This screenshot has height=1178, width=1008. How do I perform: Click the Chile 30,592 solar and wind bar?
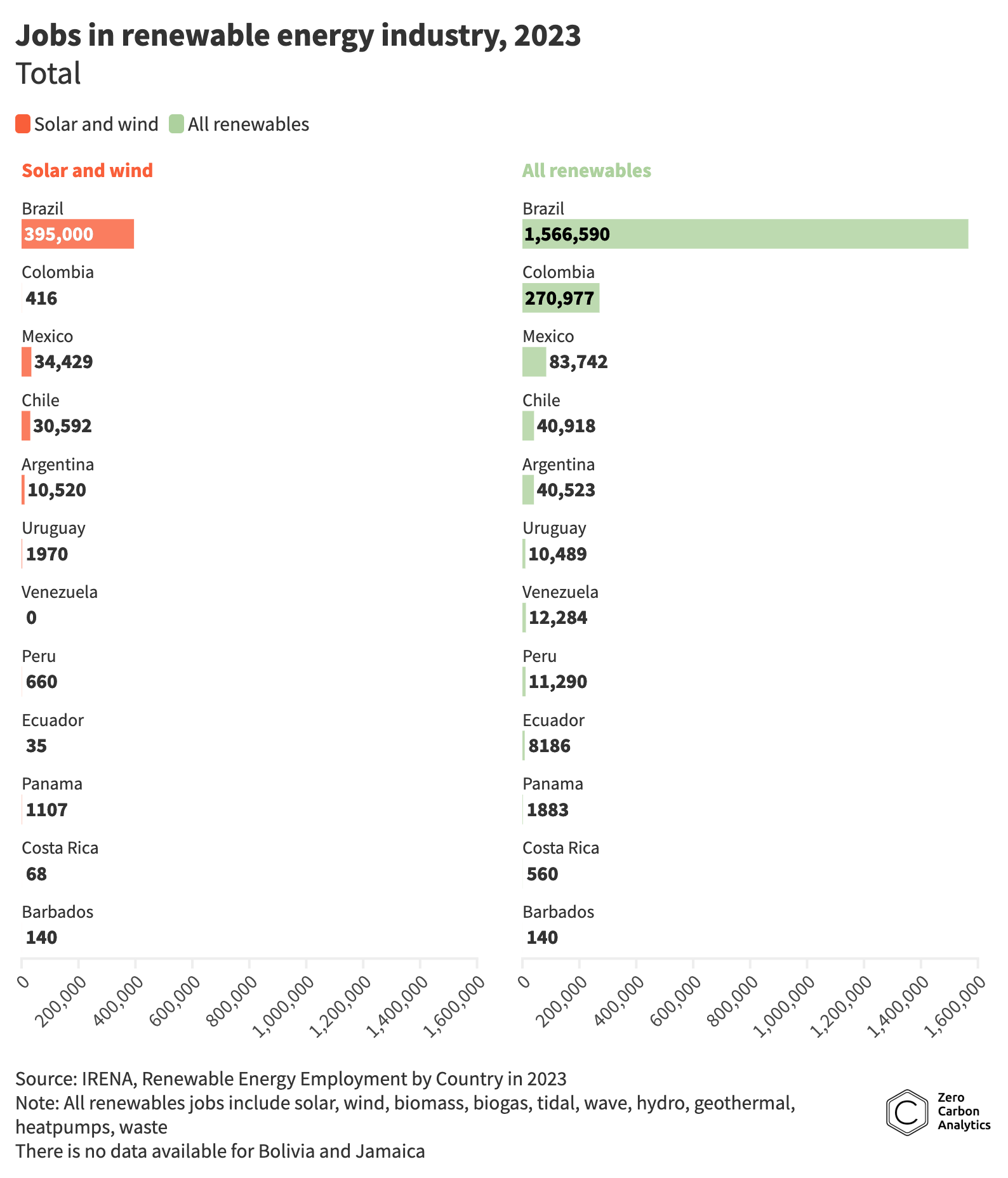click(x=26, y=426)
